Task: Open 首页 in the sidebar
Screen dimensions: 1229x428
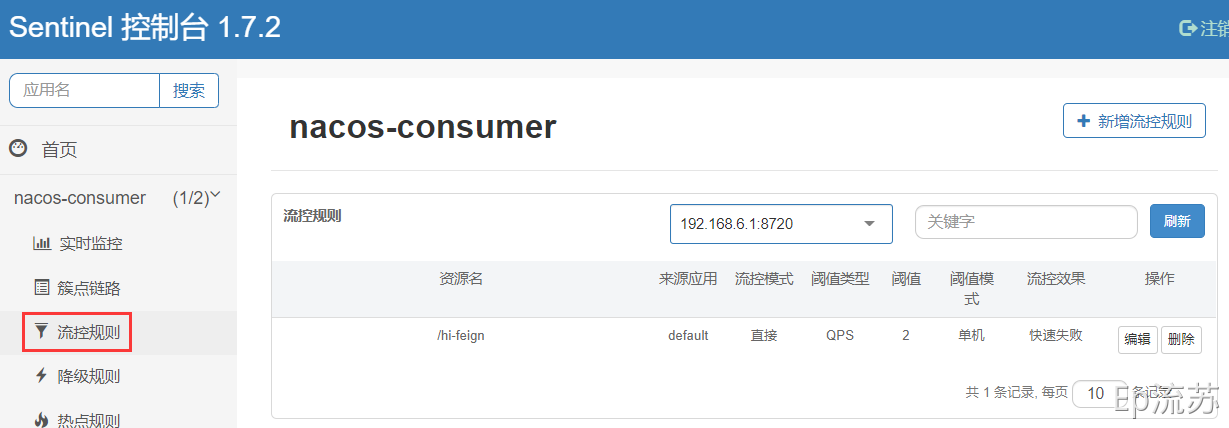Action: (59, 150)
